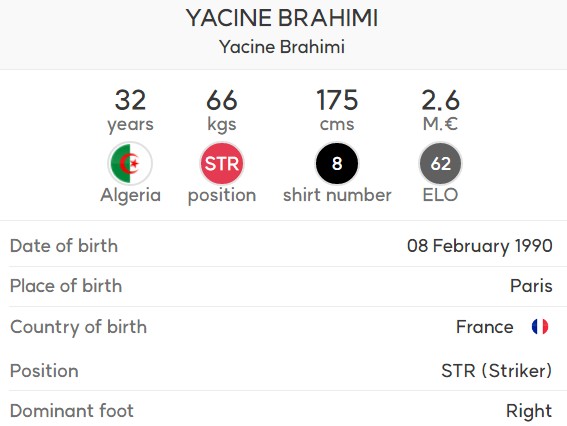
Task: Click the 2.6 M.€ market value
Action: (440, 110)
